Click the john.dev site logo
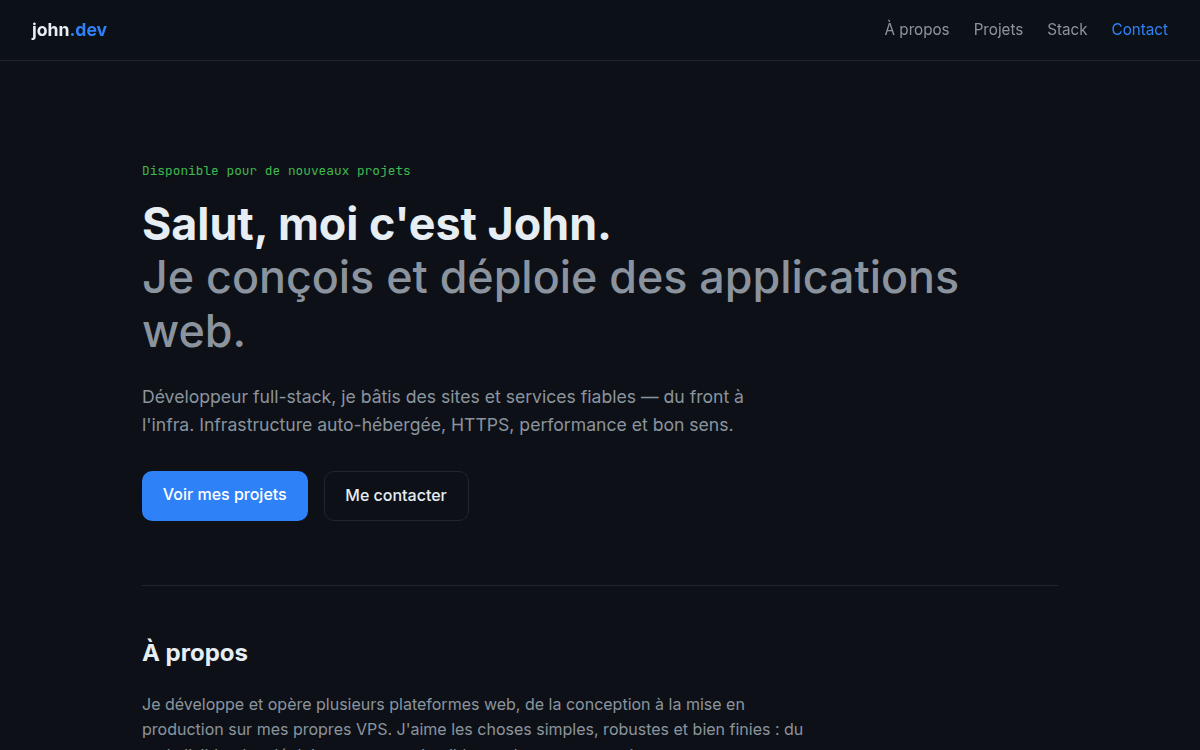The width and height of the screenshot is (1200, 750). (x=69, y=30)
